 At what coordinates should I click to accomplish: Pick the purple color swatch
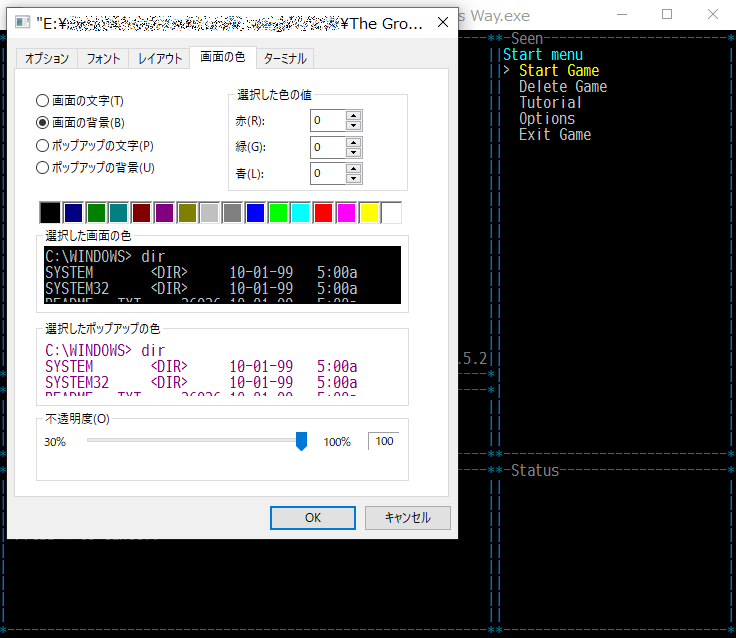point(164,213)
